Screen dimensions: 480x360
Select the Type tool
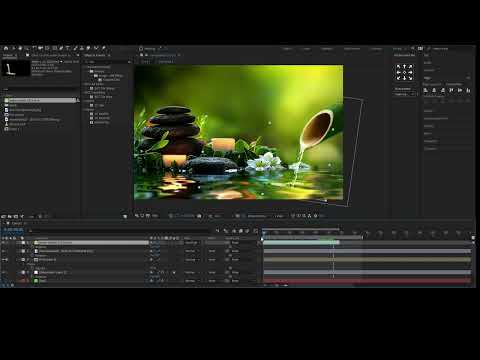(68, 48)
